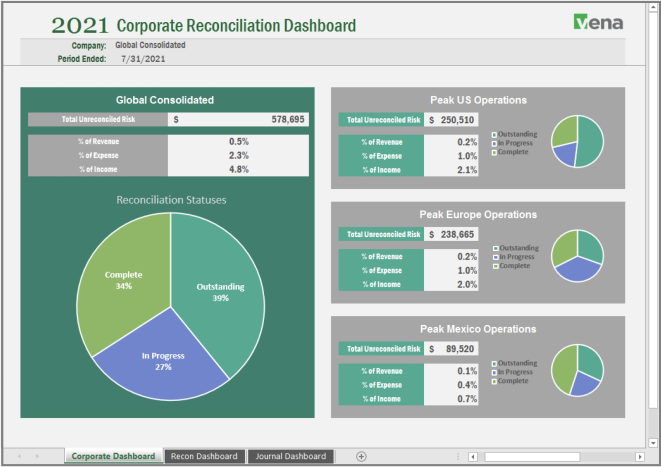Click the Period Ended date 7/31/2021
Screen dimensions: 661x467
pos(141,59)
